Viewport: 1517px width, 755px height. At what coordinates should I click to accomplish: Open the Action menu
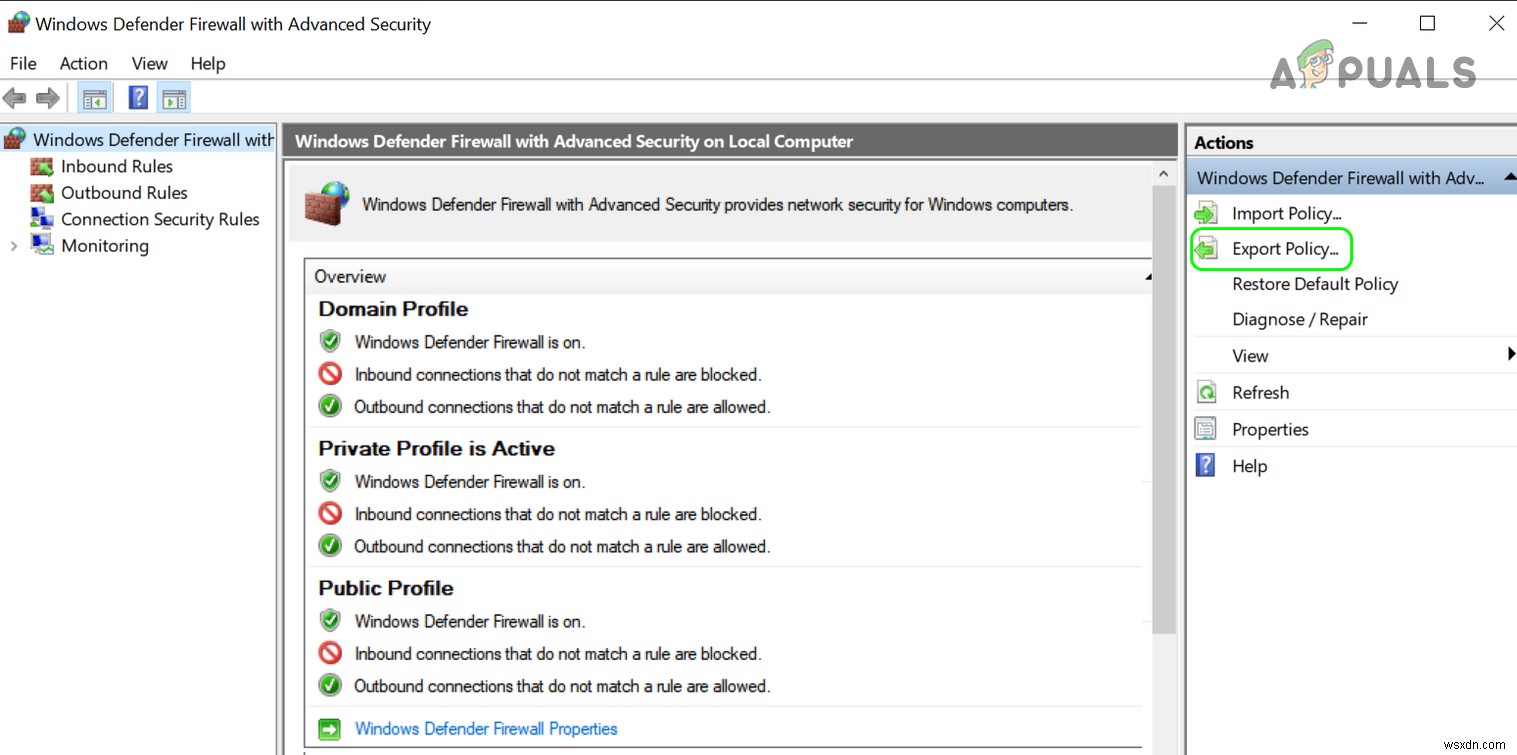click(83, 63)
